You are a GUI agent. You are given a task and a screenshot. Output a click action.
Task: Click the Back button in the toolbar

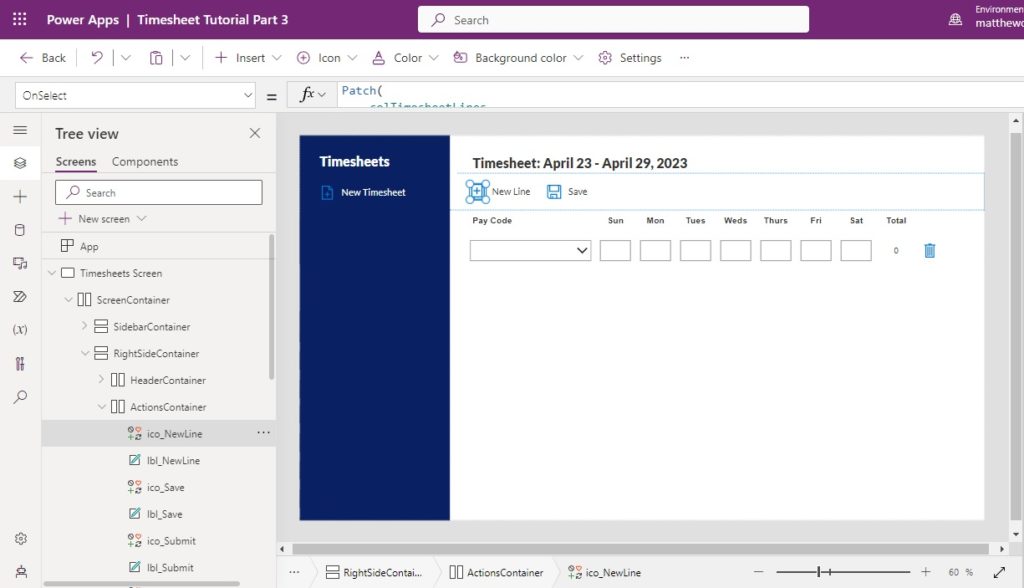[41, 57]
